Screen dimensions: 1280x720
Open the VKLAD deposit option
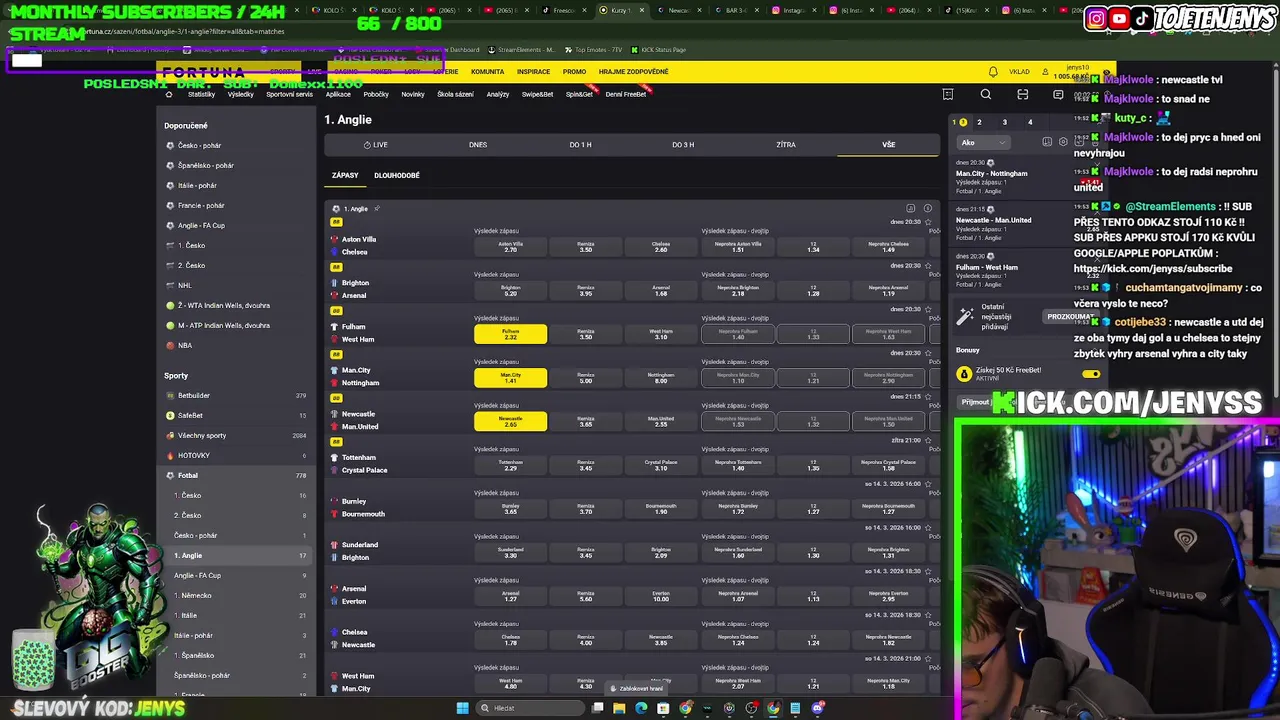click(1019, 72)
